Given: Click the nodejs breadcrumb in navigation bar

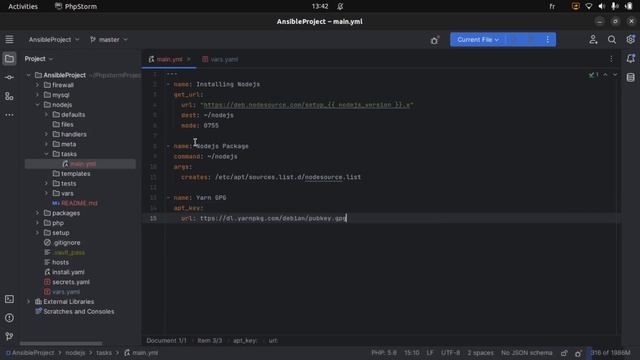Looking at the screenshot, I should pyautogui.click(x=75, y=353).
